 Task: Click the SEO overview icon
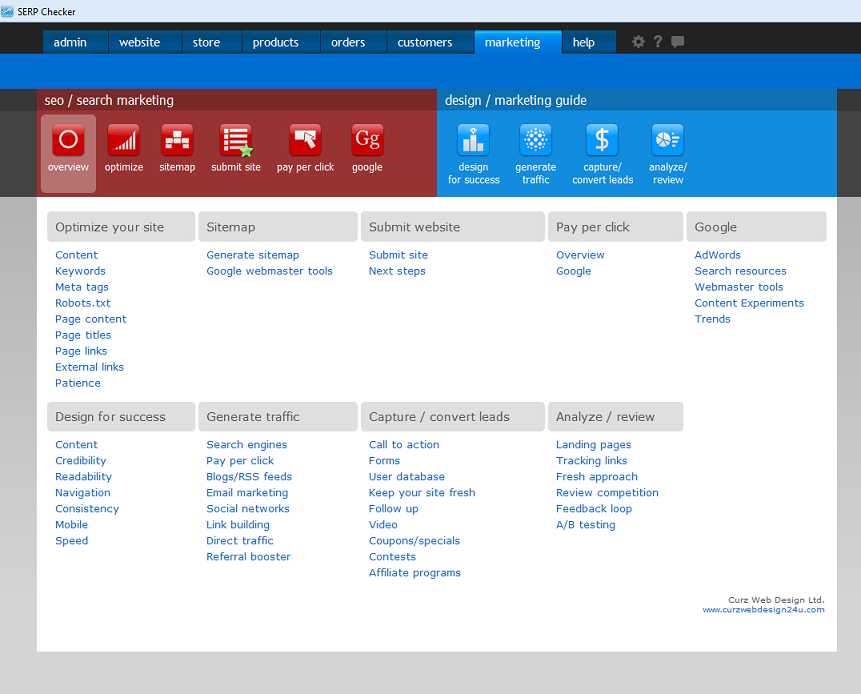[x=68, y=141]
